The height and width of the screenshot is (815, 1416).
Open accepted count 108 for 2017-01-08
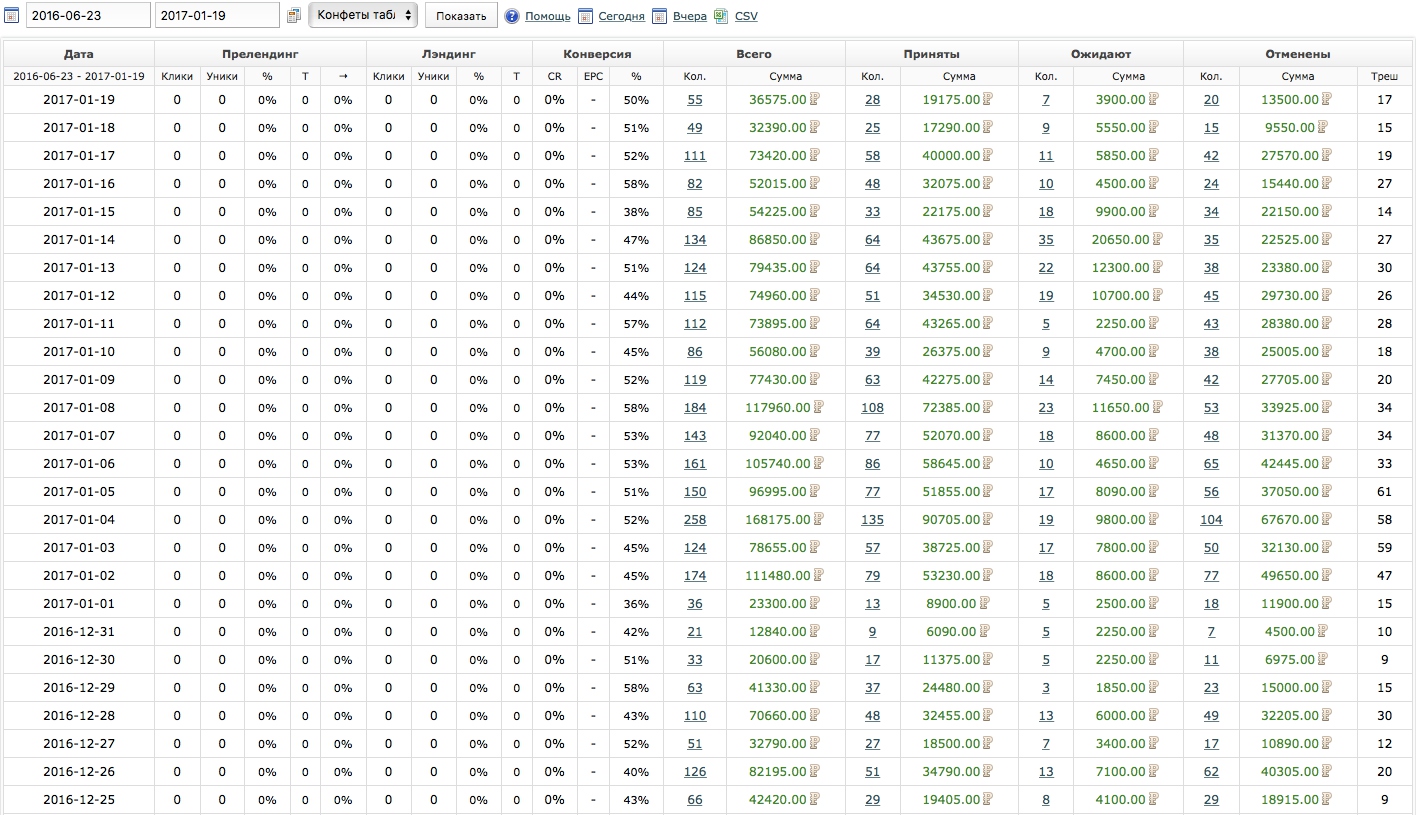873,408
